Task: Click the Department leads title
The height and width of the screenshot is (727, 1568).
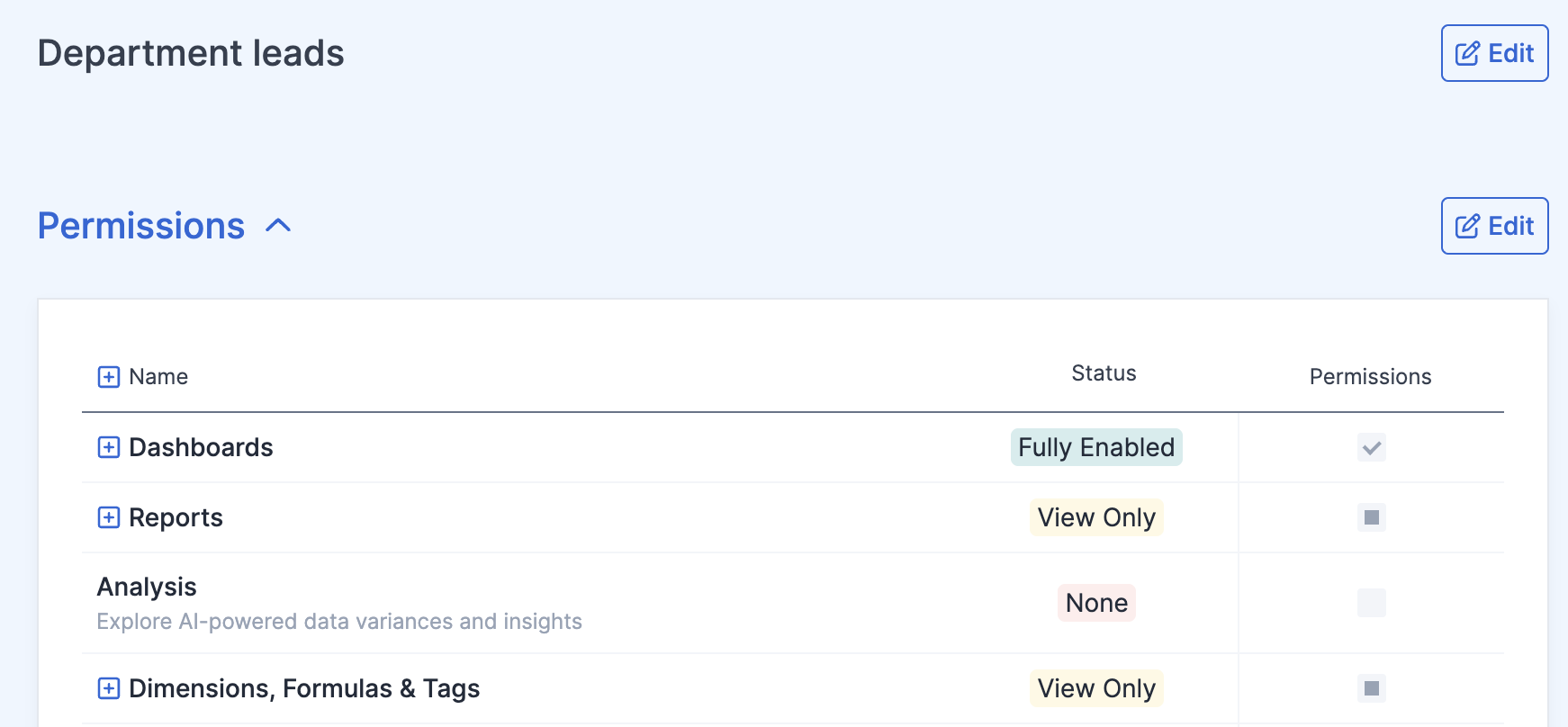Action: pos(191,53)
